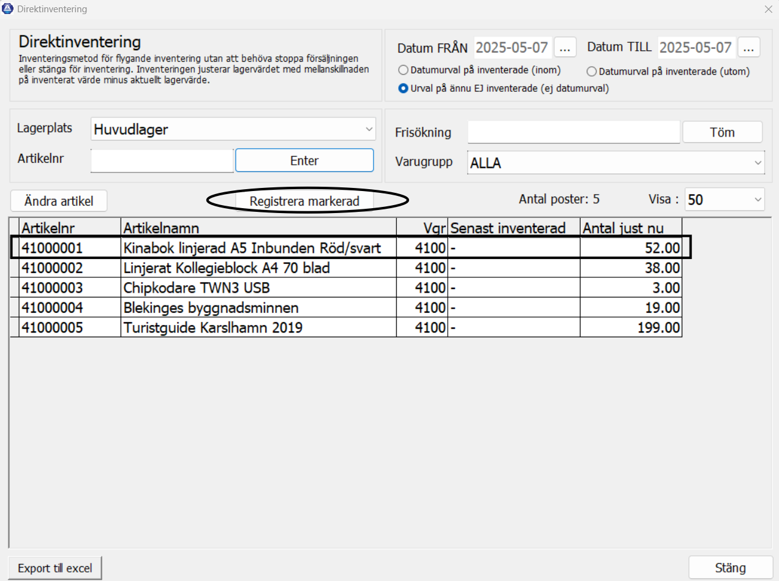
Task: Select article number 41000005
Action: [70, 328]
